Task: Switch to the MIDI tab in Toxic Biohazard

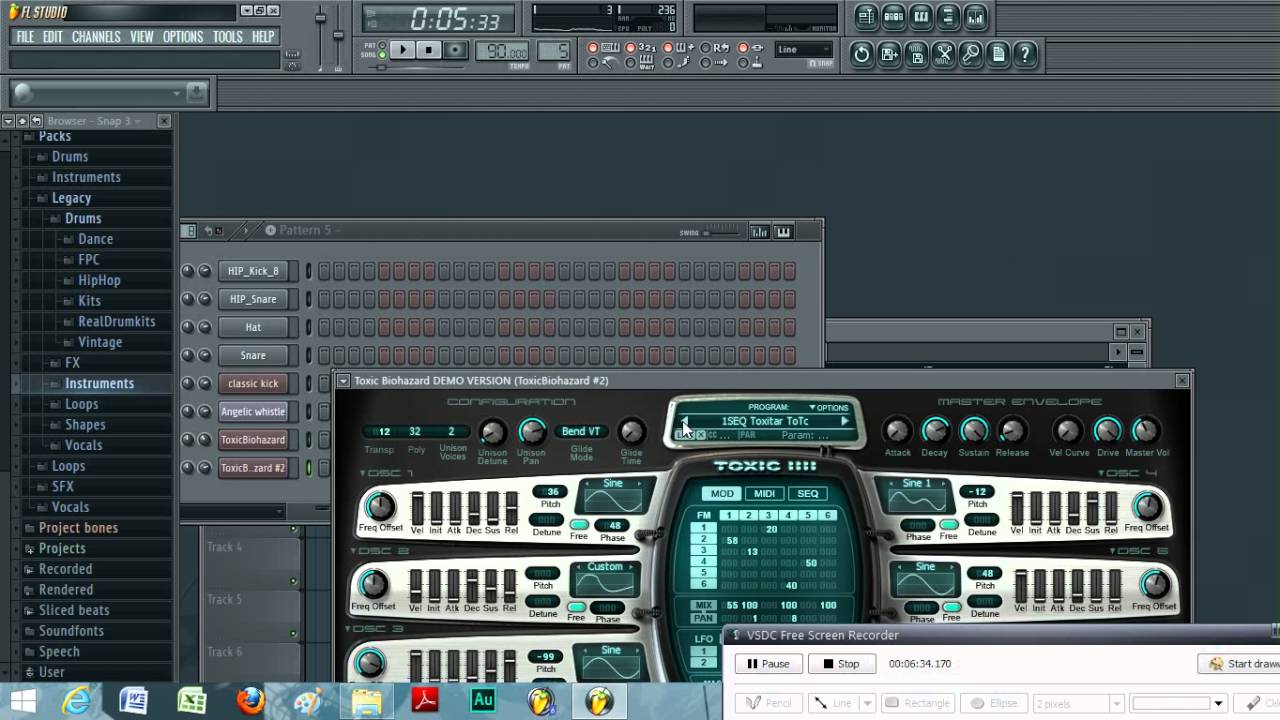Action: 764,493
